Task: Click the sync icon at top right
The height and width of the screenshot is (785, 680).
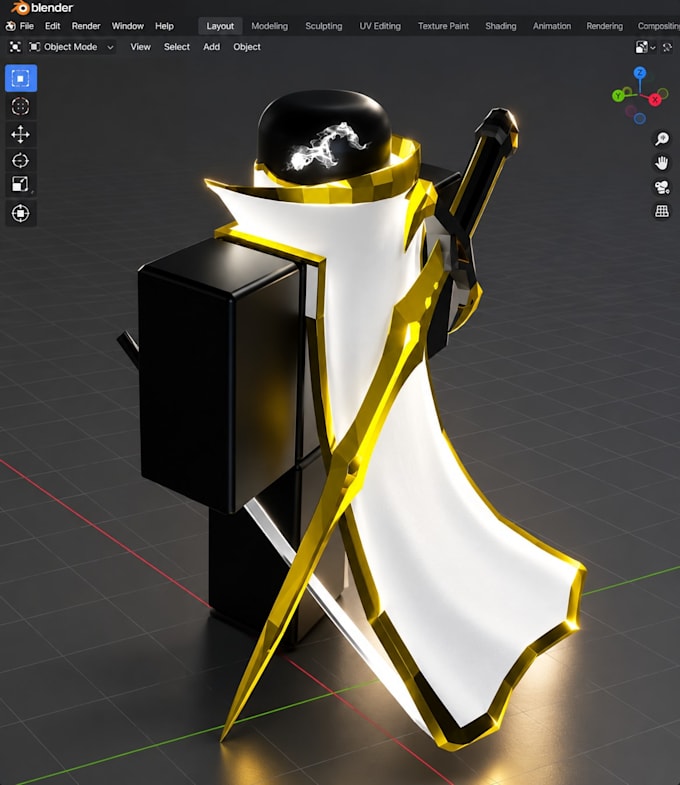Action: [x=667, y=47]
